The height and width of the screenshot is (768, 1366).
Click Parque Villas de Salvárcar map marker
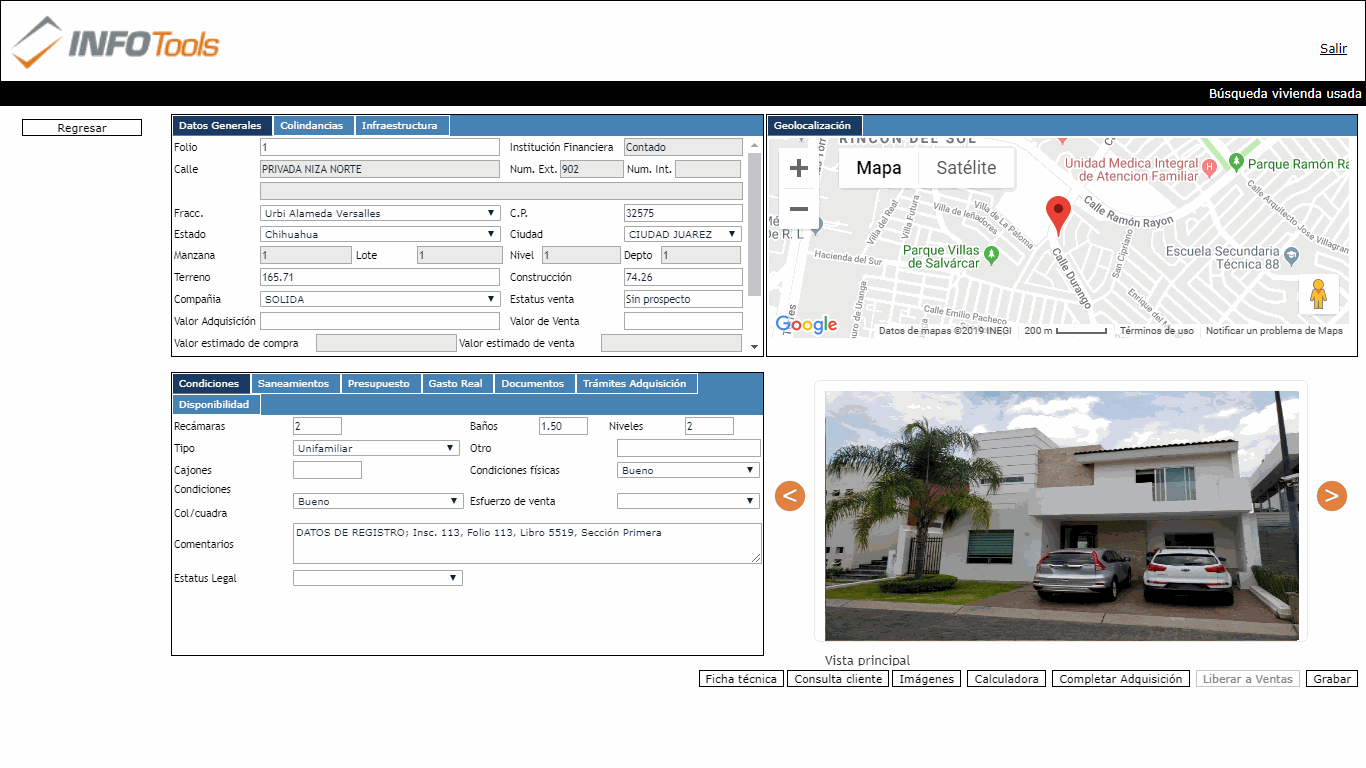[991, 254]
